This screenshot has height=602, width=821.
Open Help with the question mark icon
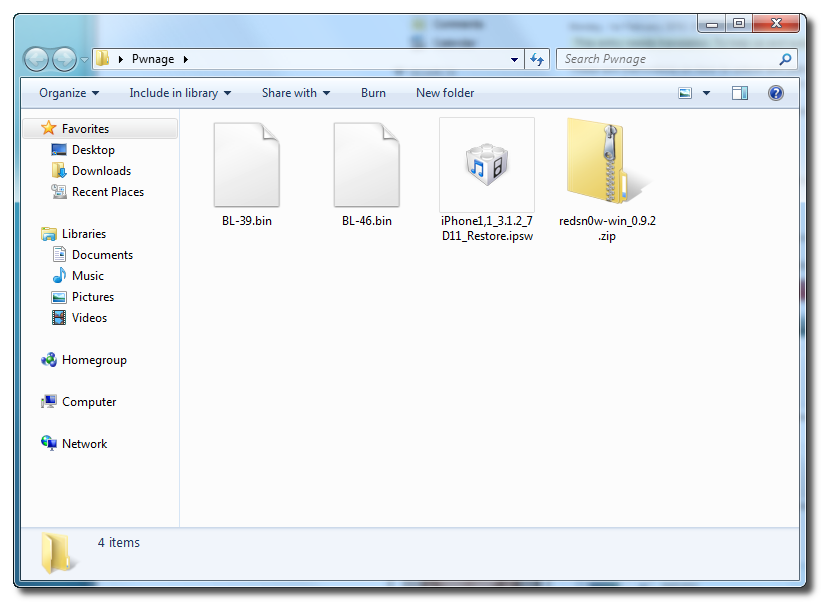click(775, 93)
